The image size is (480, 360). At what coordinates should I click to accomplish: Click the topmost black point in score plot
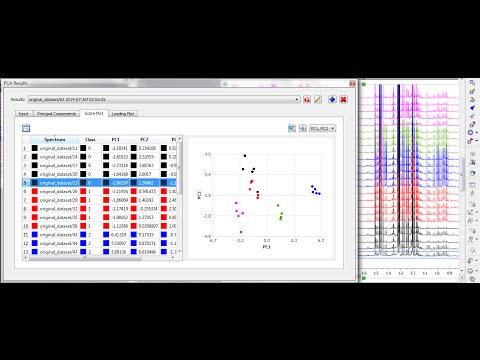click(245, 156)
